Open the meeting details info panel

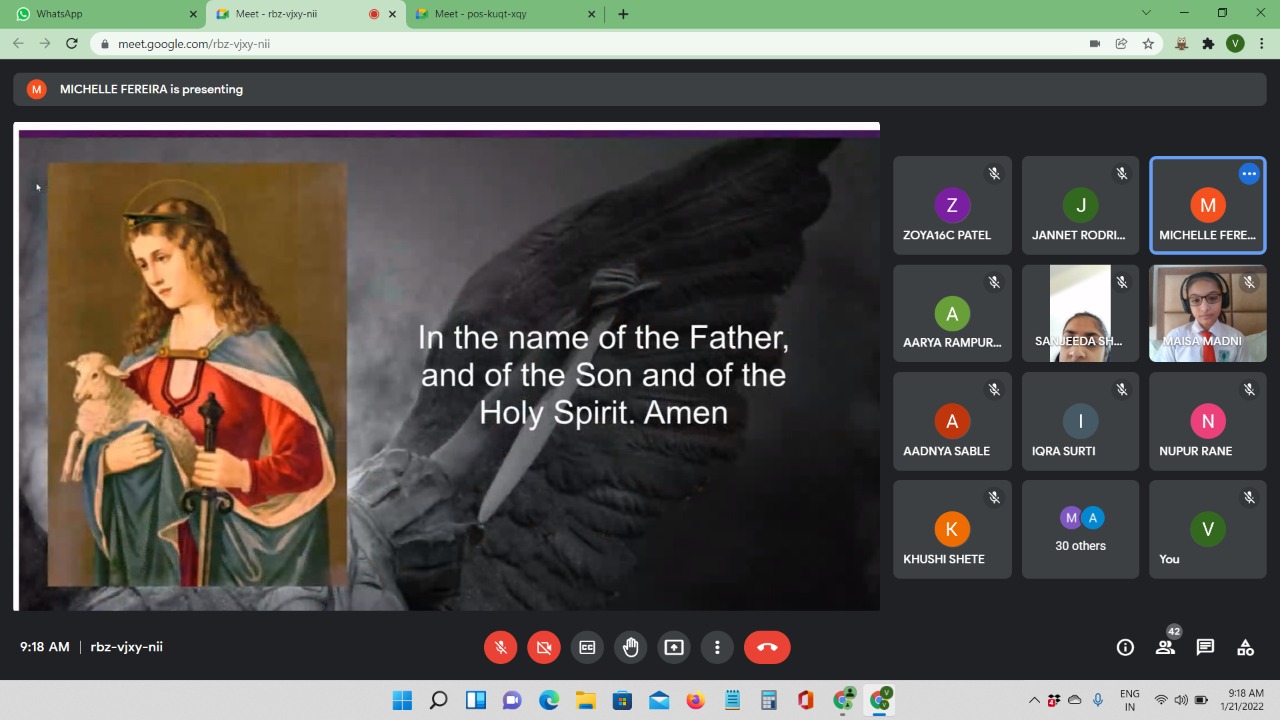(x=1125, y=647)
